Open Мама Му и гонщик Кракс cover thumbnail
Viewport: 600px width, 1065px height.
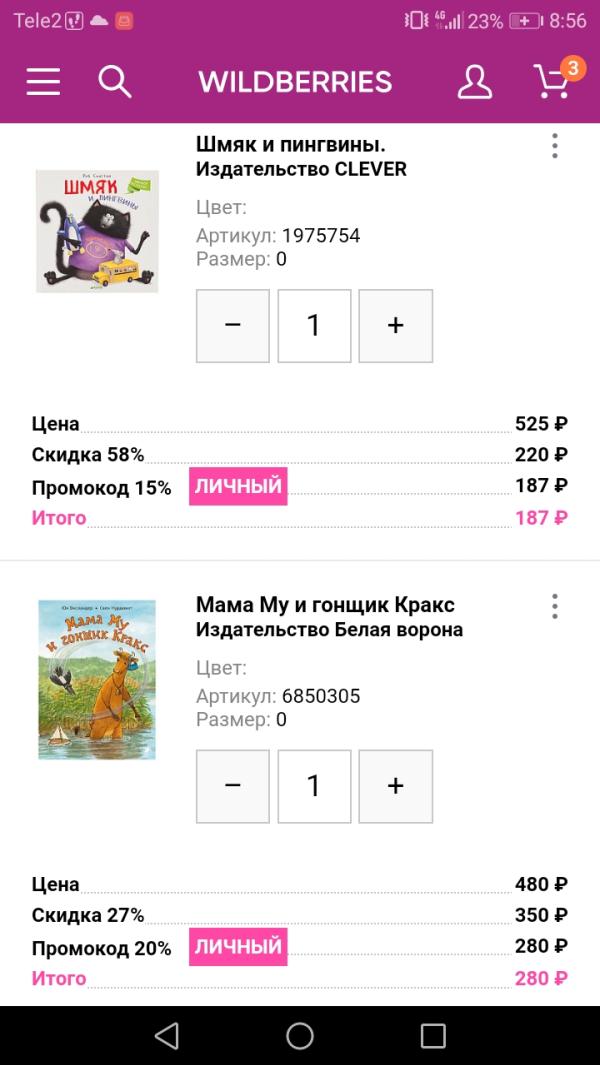coord(97,679)
